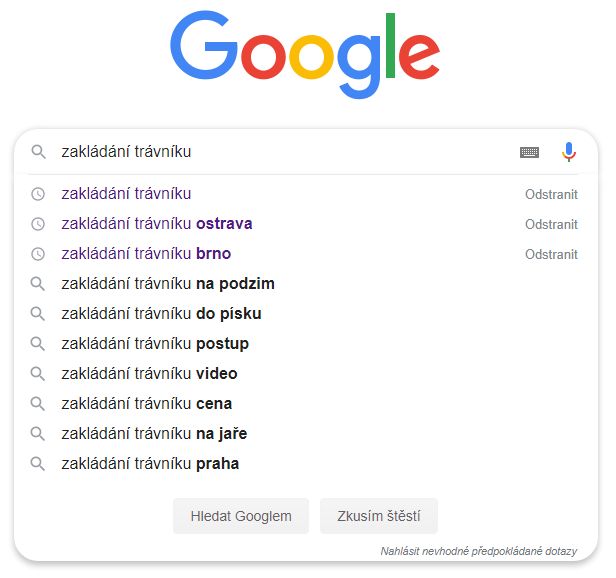Choose the zakládání trávníku cena suggestion
The image size is (616, 578).
pos(146,404)
